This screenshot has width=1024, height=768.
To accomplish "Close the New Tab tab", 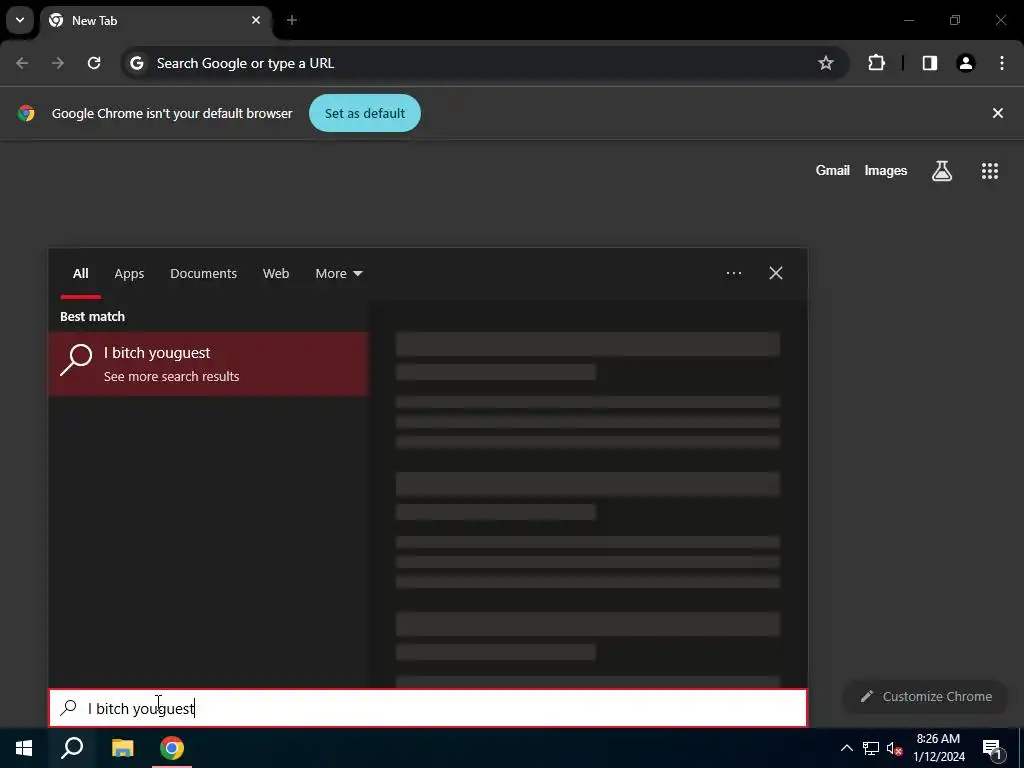I will 256,20.
